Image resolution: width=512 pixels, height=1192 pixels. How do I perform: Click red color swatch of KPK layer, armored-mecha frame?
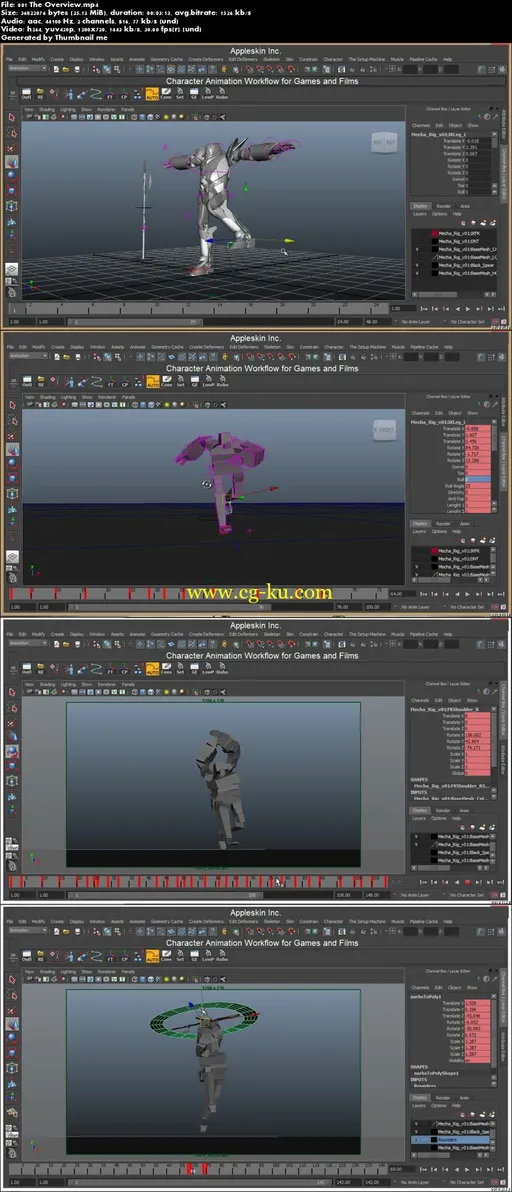pyautogui.click(x=435, y=234)
